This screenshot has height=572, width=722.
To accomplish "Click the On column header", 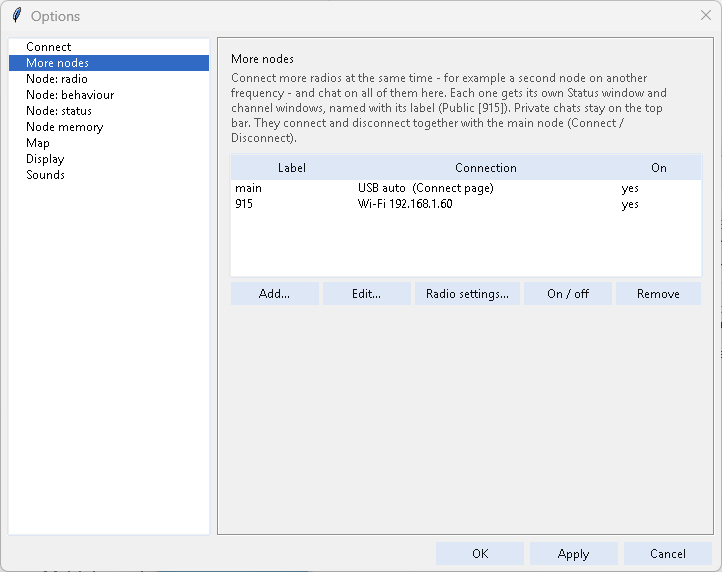I will pyautogui.click(x=659, y=168).
